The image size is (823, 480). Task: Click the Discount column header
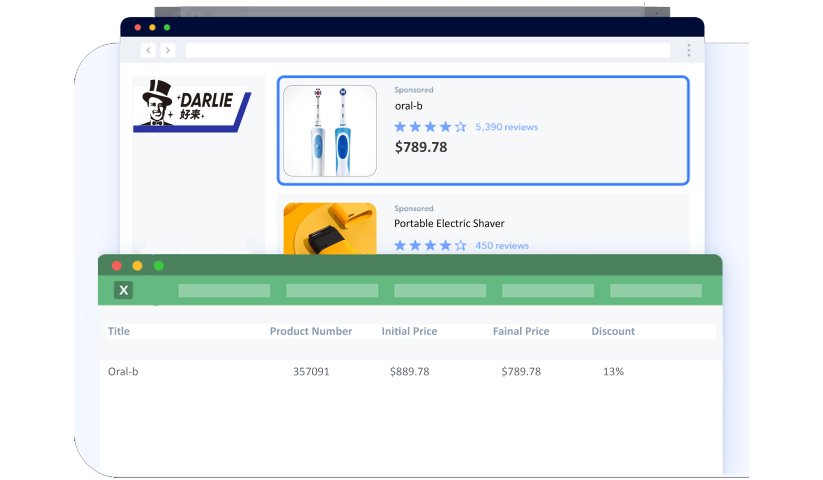[x=613, y=332]
